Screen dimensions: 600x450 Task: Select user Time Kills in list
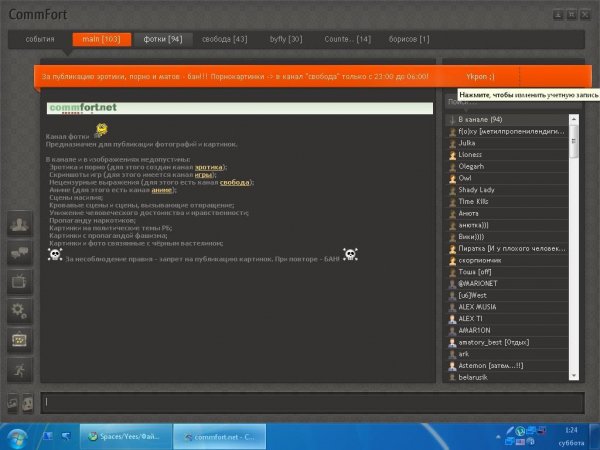tap(508, 202)
